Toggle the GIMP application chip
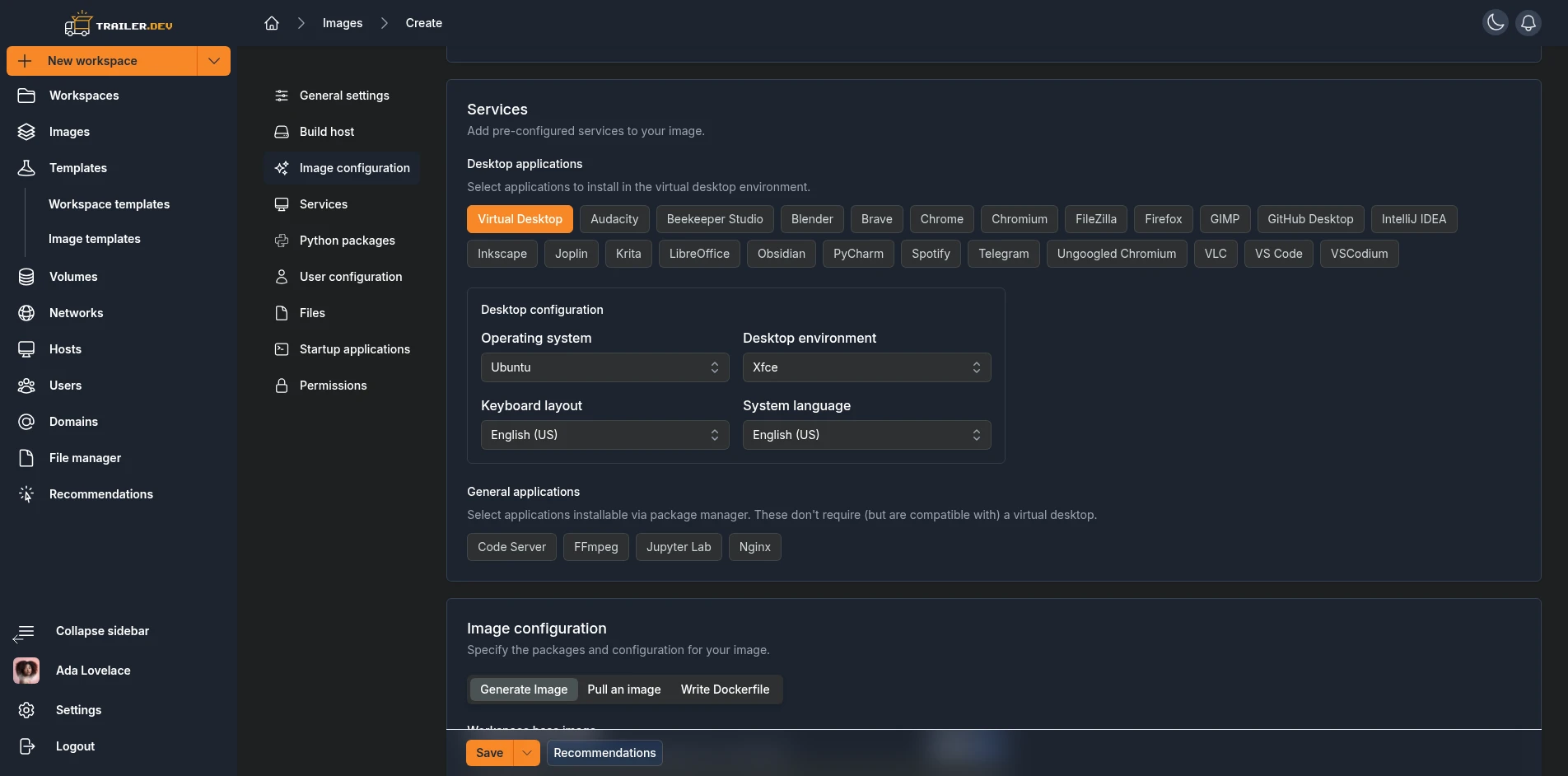Viewport: 1568px width, 776px height. point(1225,219)
